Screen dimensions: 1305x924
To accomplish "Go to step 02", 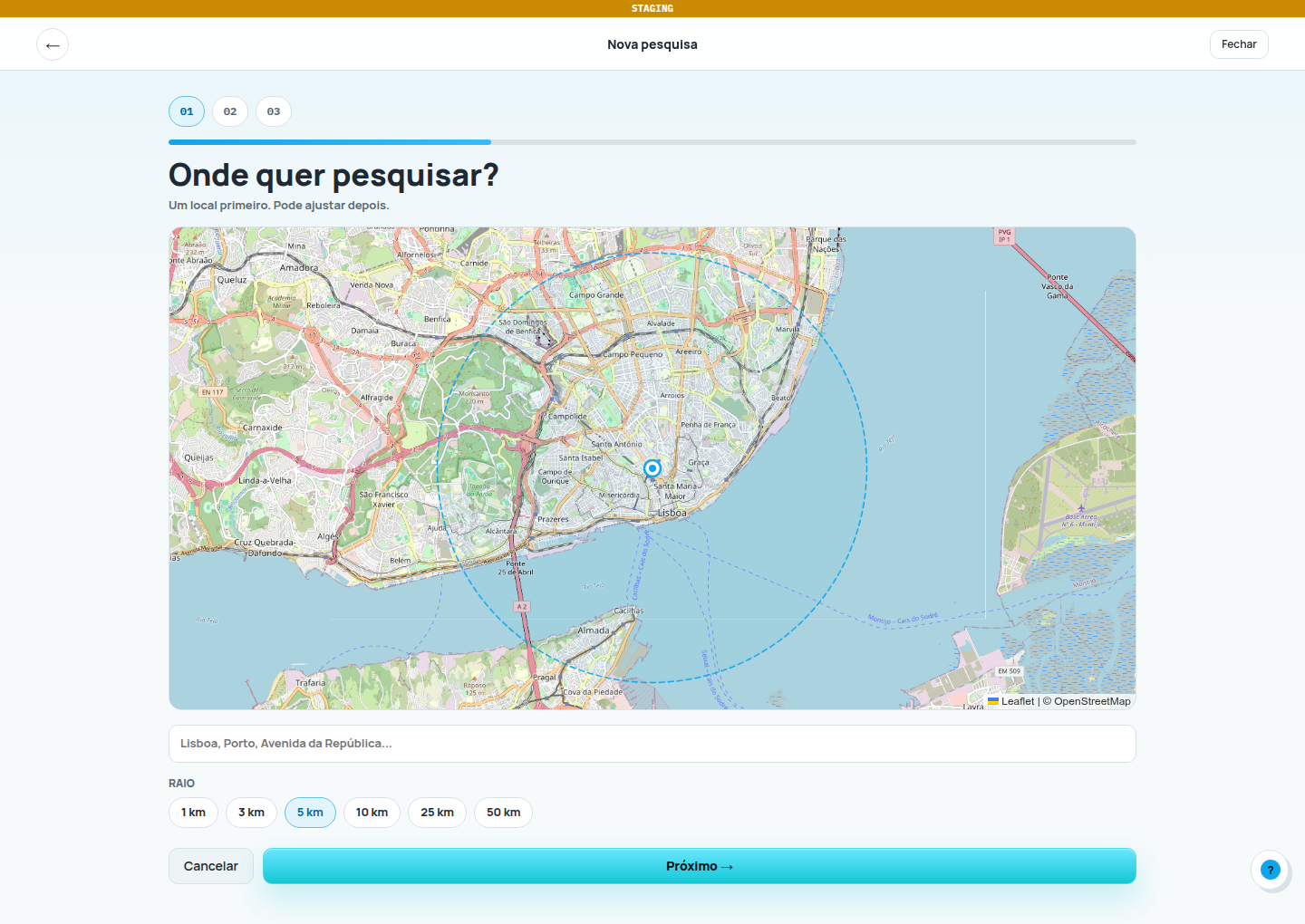I will click(230, 111).
